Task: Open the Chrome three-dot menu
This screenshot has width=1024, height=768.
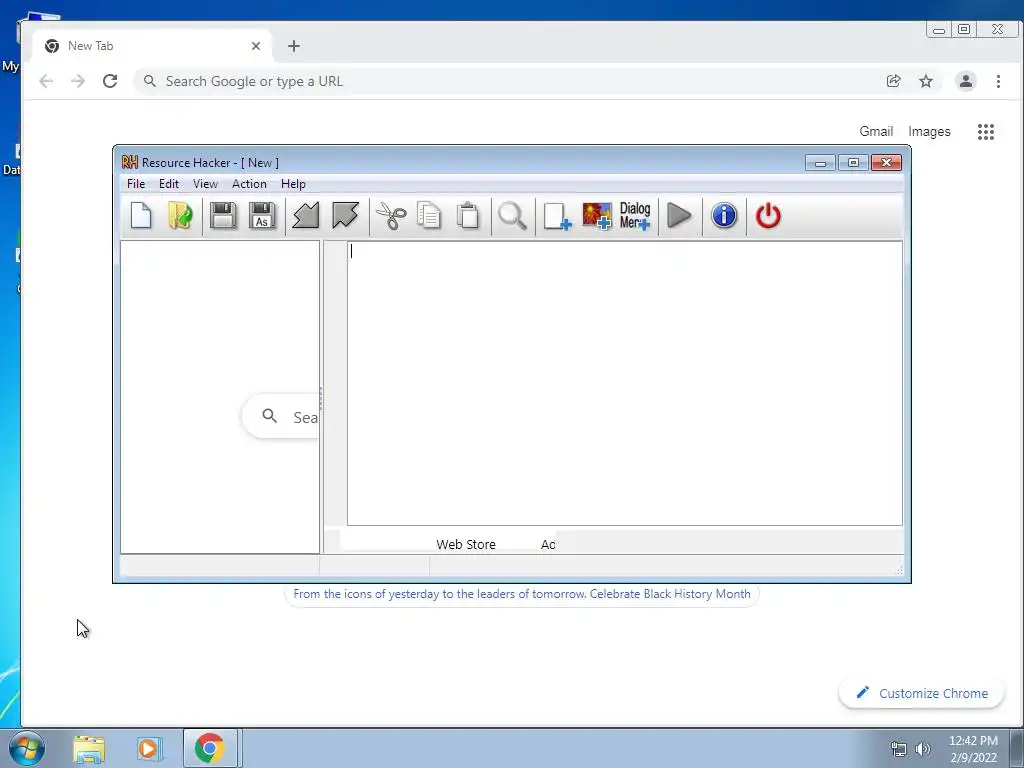Action: (998, 81)
